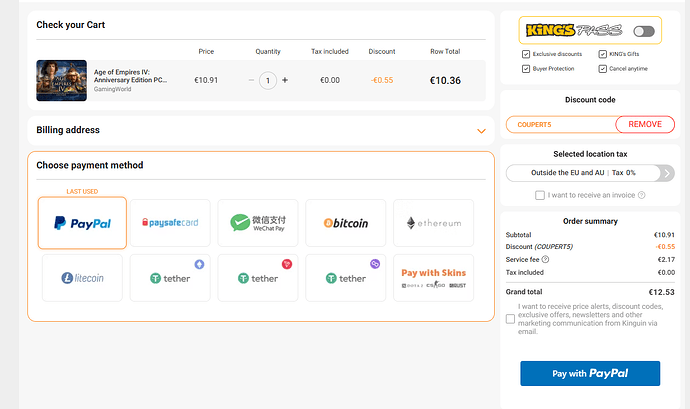Tick the marketing communication consent checkbox

(x=511, y=319)
